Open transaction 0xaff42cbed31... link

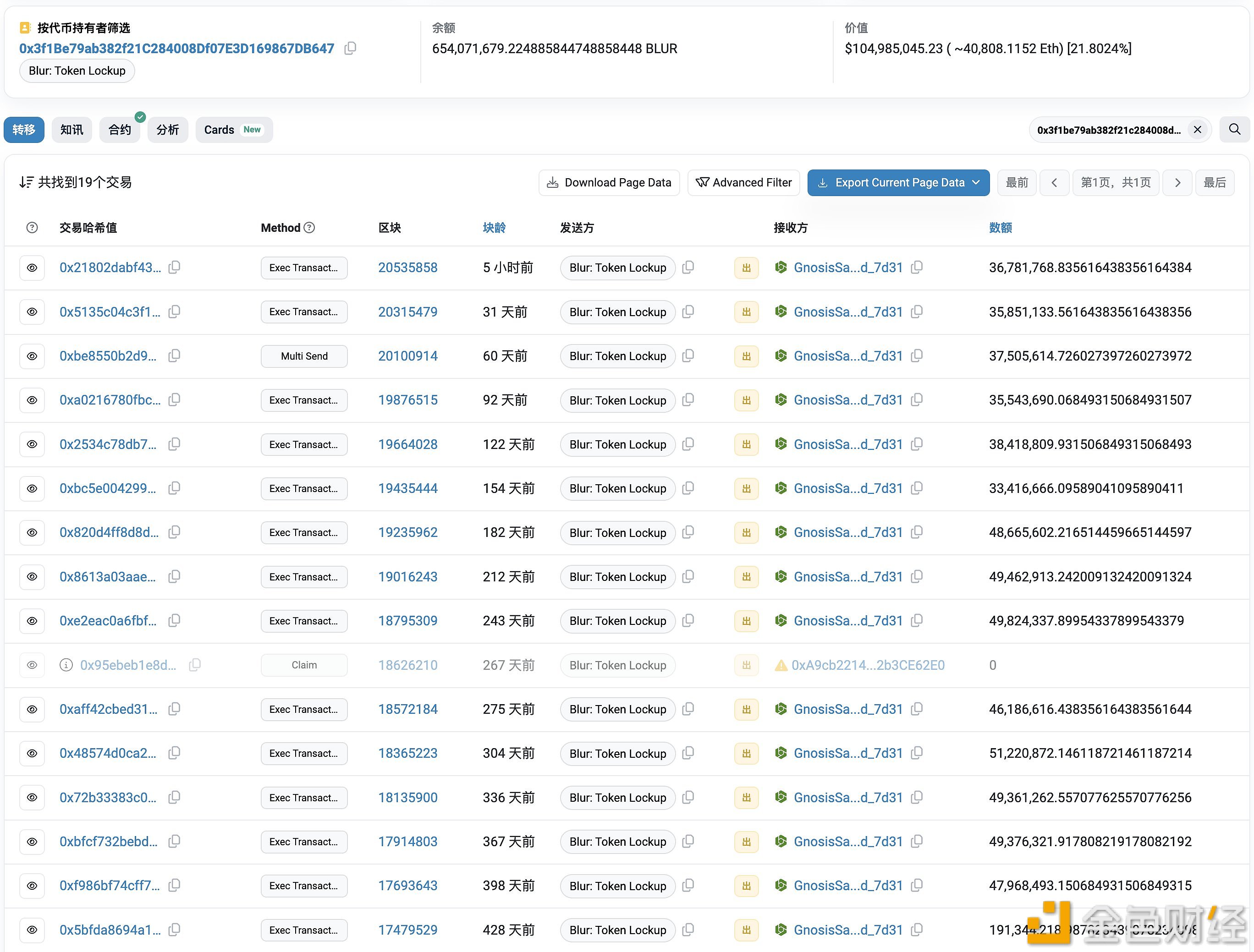point(109,709)
